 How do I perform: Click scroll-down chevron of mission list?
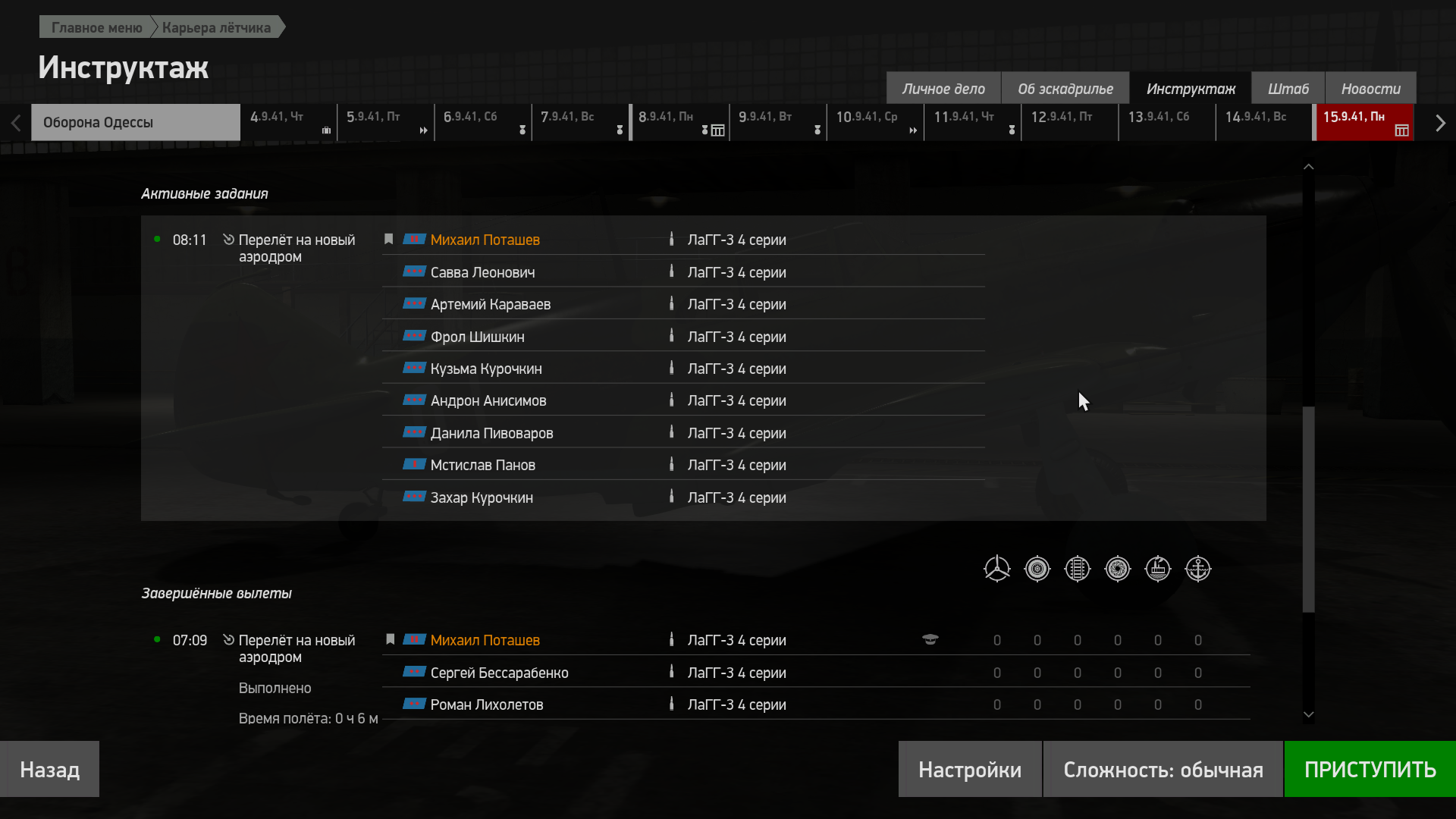tap(1308, 714)
